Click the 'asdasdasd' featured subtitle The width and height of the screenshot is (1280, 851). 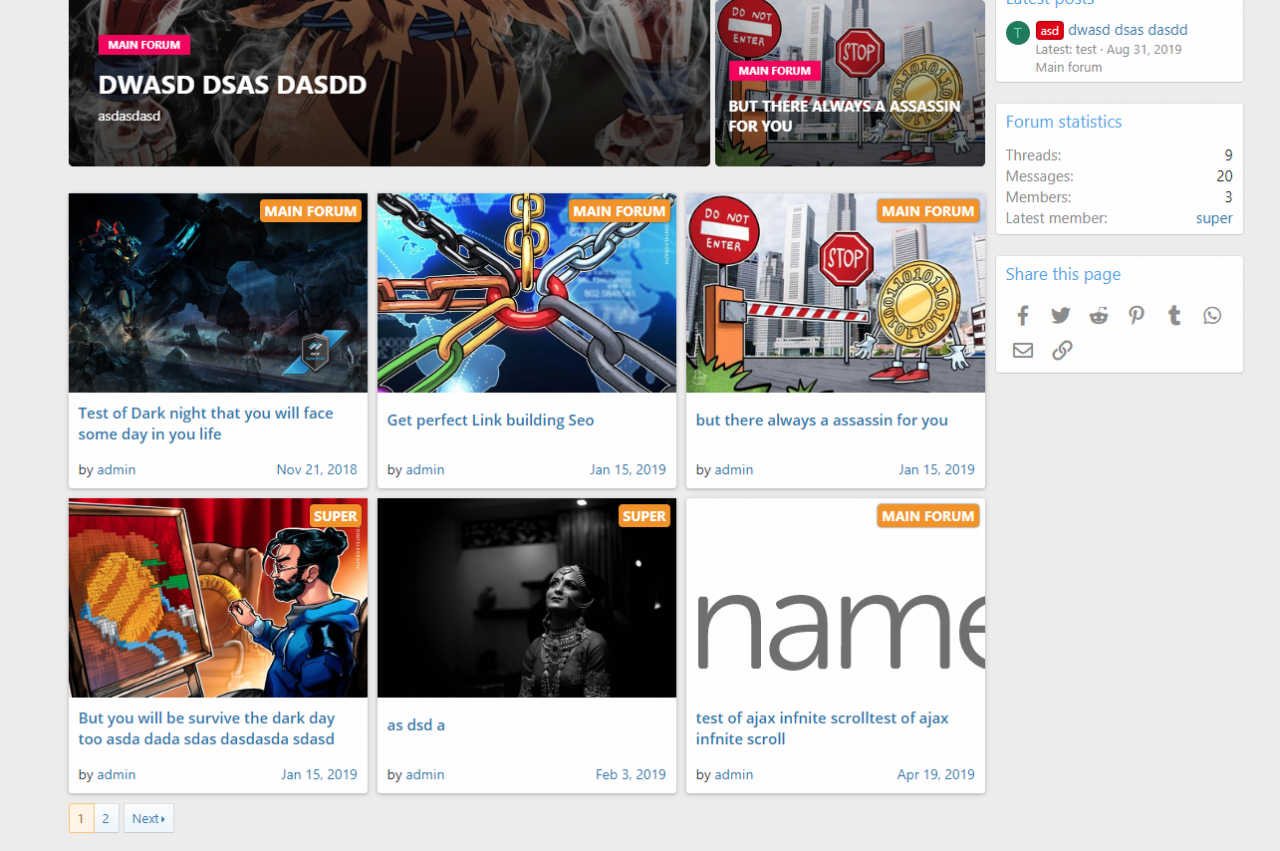click(x=129, y=116)
